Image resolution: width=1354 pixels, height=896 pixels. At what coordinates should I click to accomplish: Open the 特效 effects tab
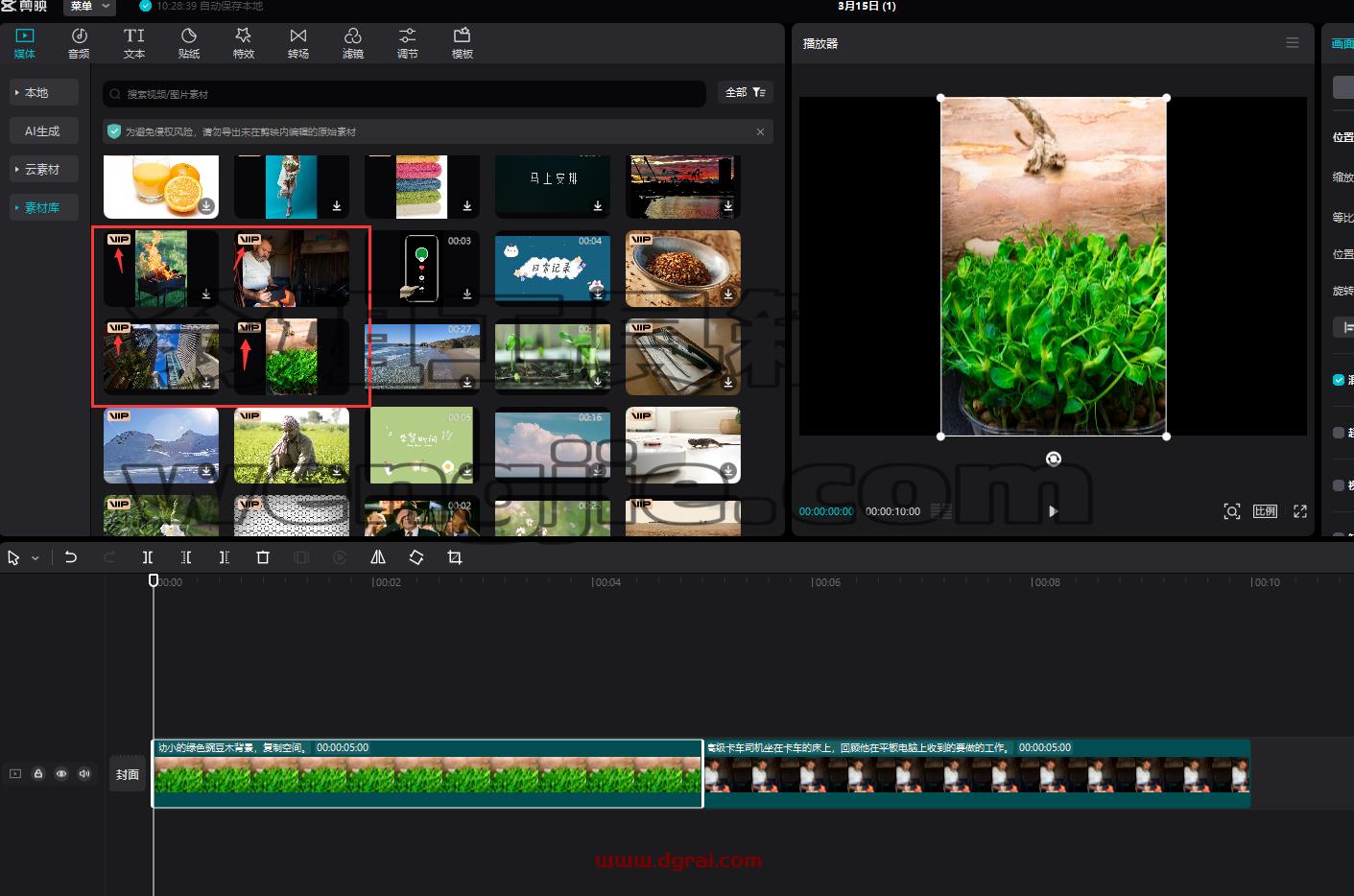click(244, 43)
